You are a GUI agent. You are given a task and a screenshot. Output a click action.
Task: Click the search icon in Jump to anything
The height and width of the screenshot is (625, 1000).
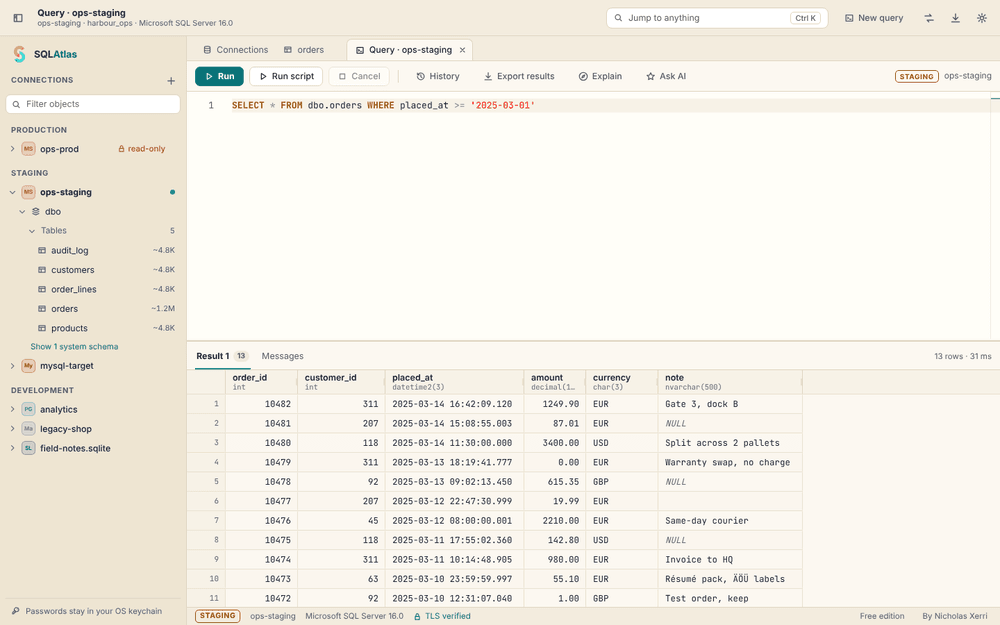click(x=618, y=18)
